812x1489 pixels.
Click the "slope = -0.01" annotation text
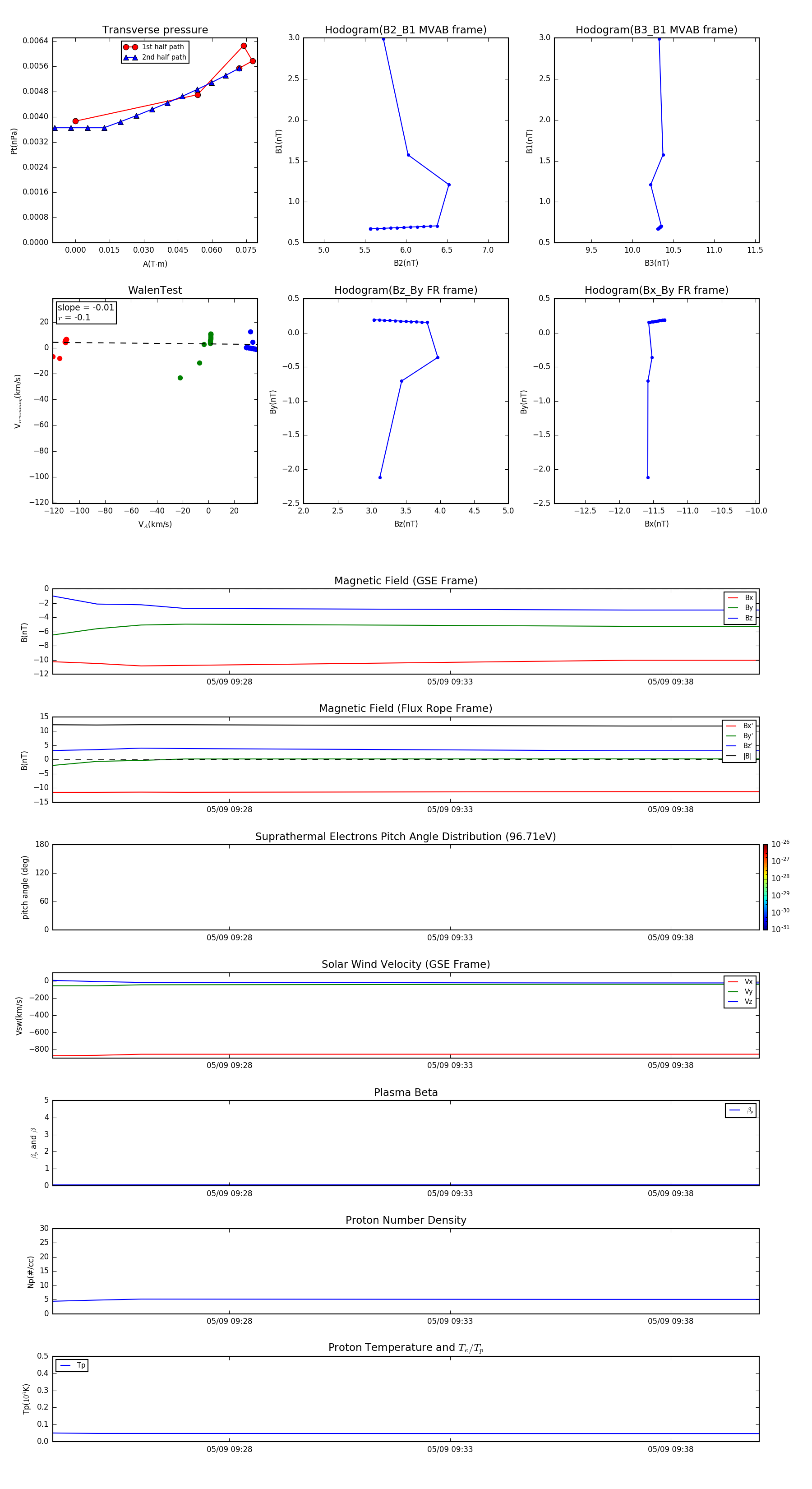tap(86, 308)
